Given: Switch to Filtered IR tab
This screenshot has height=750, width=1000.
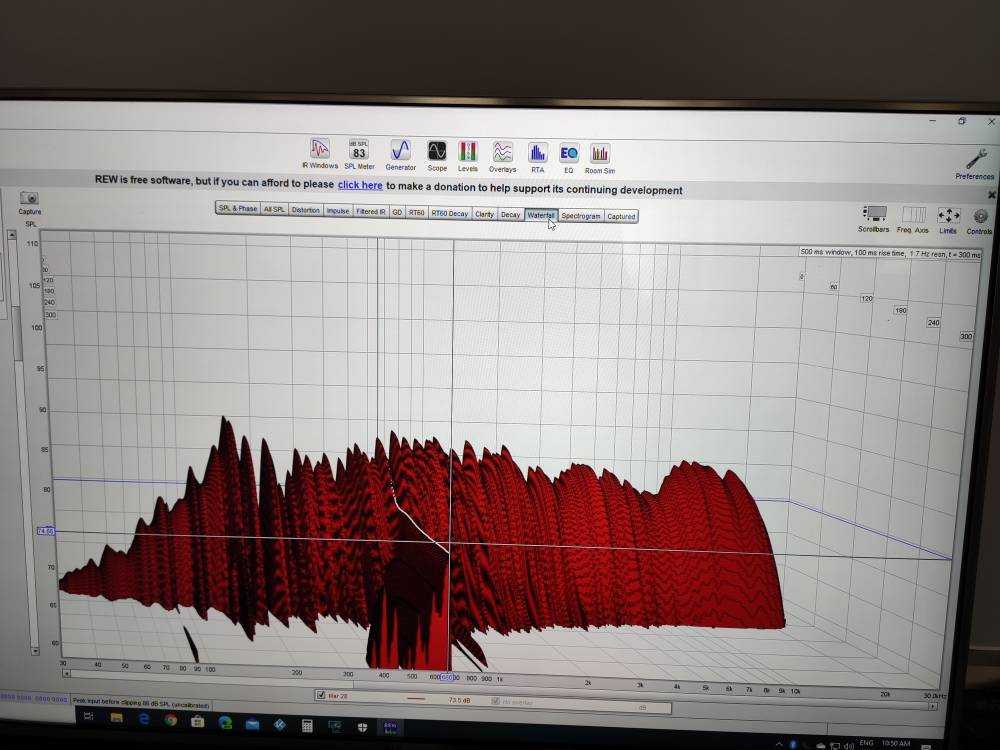Looking at the screenshot, I should point(371,211).
